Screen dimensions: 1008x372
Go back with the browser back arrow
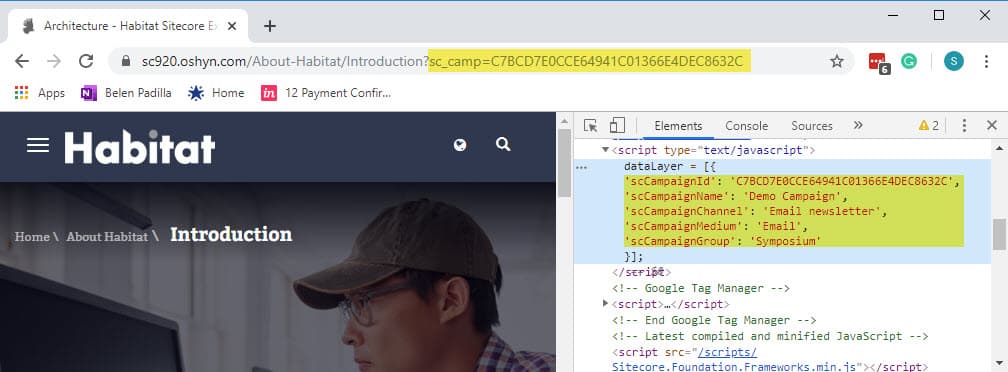(22, 61)
